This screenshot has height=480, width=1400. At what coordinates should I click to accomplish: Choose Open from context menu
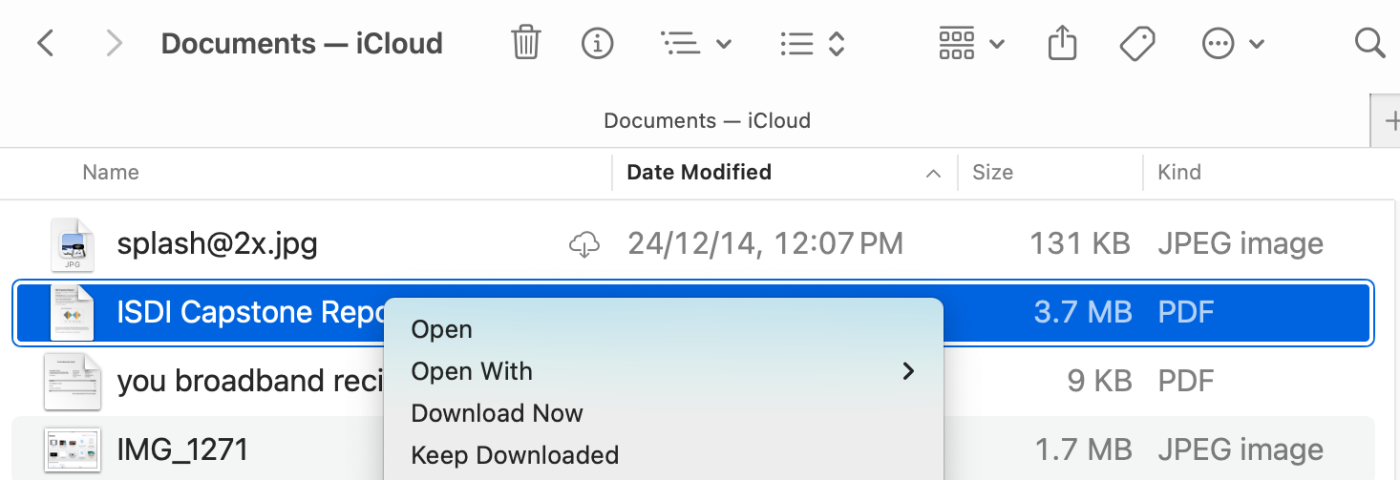click(x=442, y=329)
